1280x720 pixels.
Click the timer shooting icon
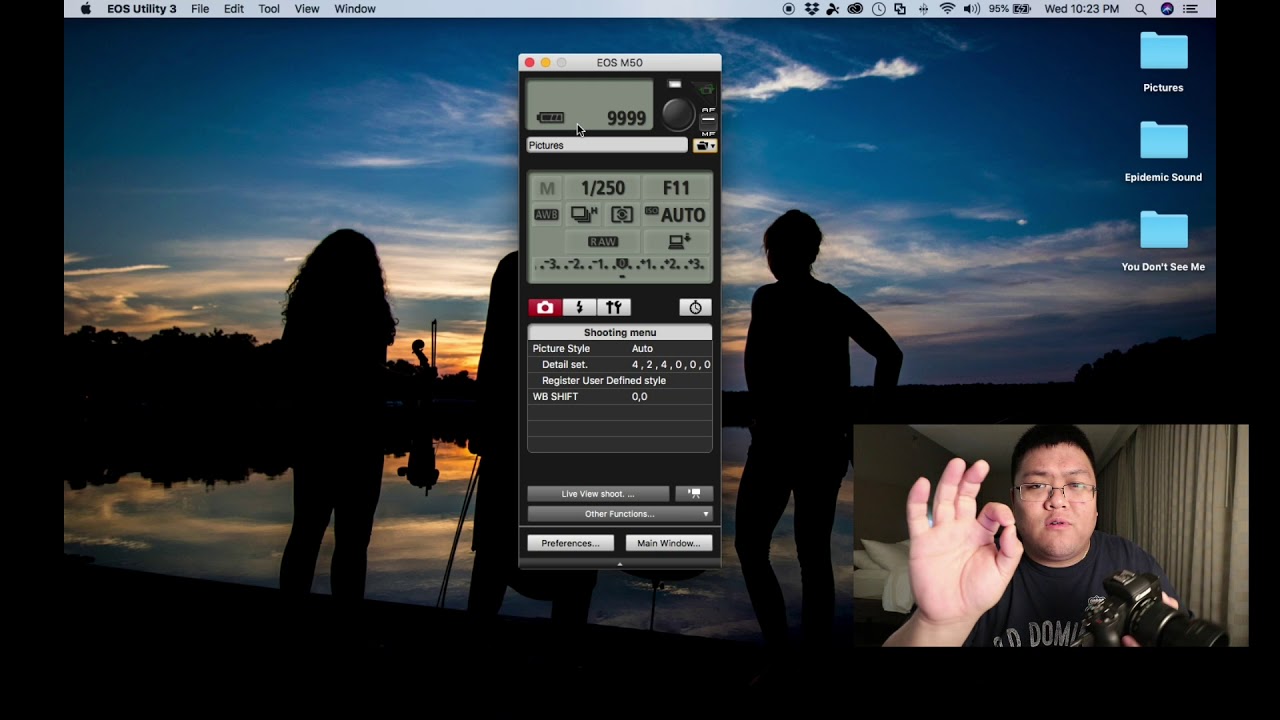pyautogui.click(x=695, y=308)
